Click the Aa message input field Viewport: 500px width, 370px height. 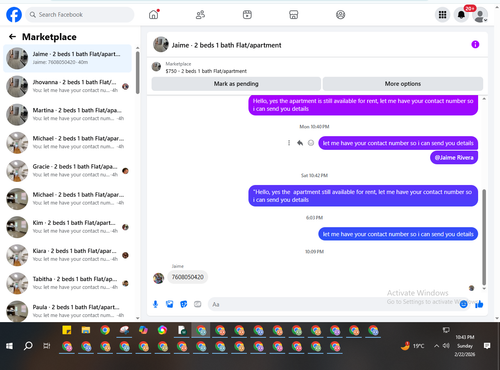333,304
